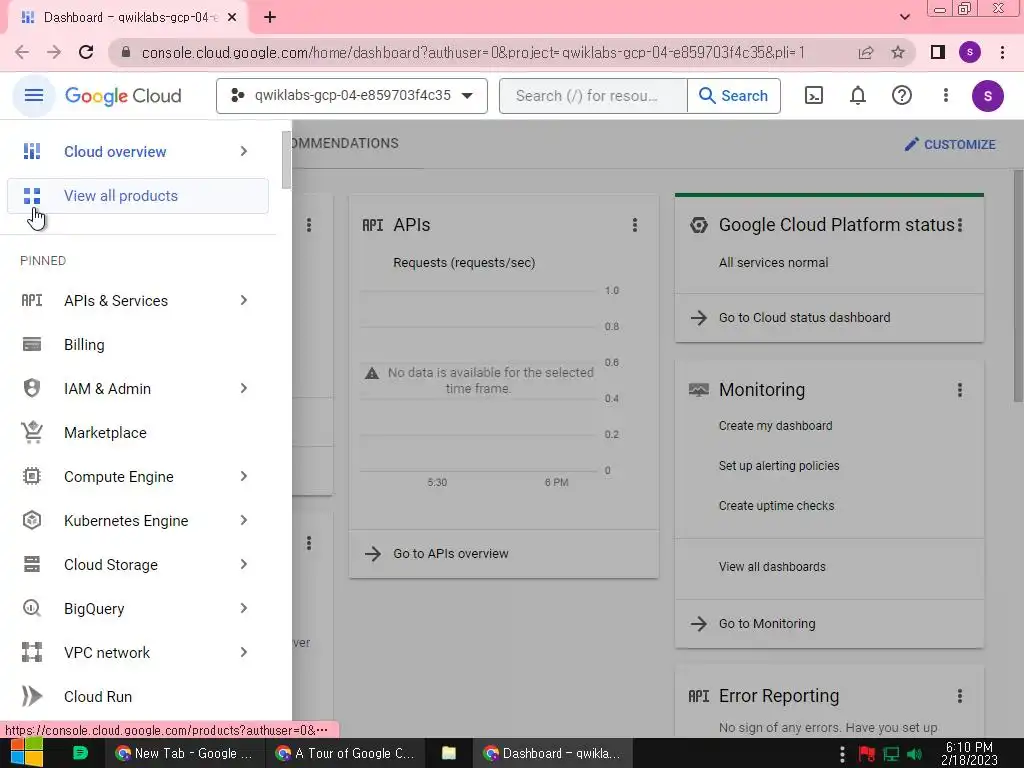Switch to A Tour of Google Cloud taskbar item
Viewport: 1024px width, 768px height.
346,753
